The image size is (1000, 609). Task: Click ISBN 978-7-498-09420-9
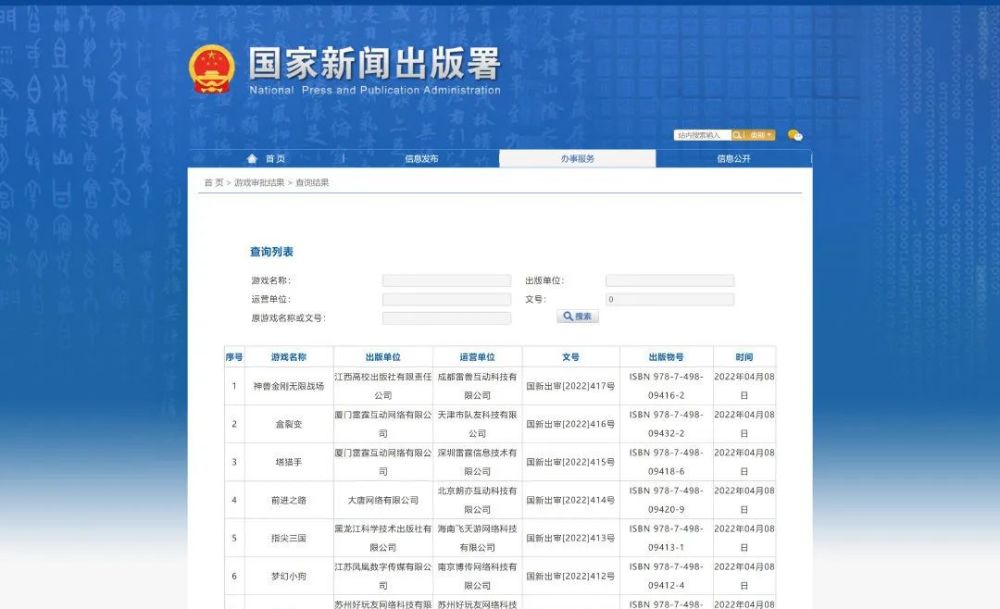click(x=666, y=500)
